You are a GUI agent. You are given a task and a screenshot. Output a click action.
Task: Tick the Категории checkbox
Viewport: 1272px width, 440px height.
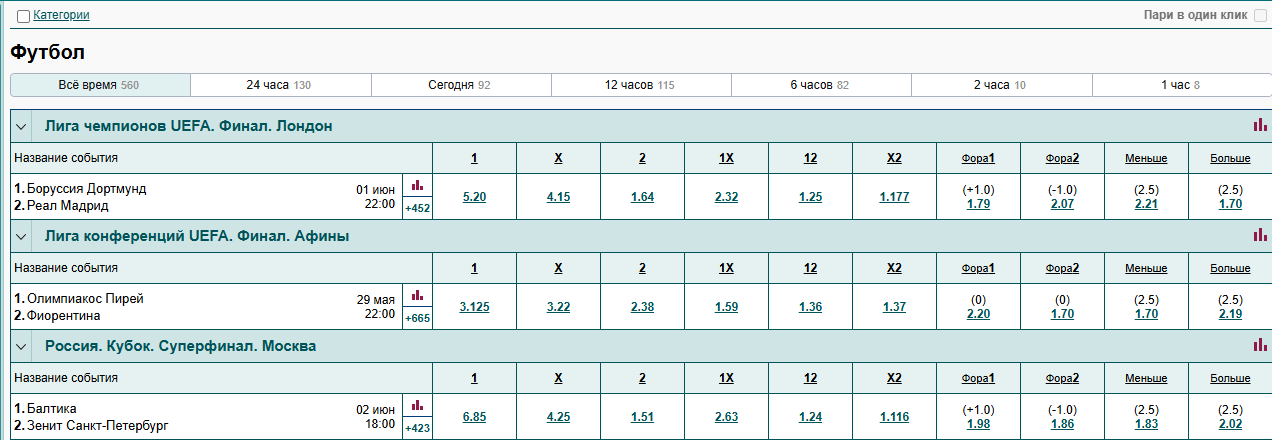point(23,16)
